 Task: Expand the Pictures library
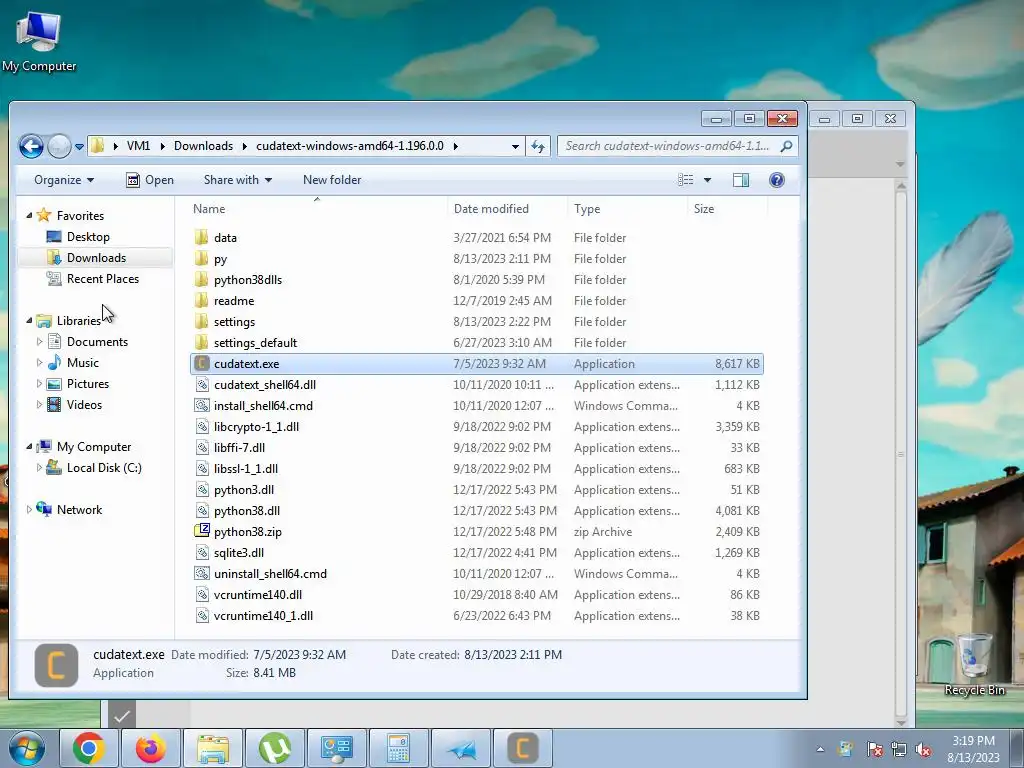coord(39,383)
